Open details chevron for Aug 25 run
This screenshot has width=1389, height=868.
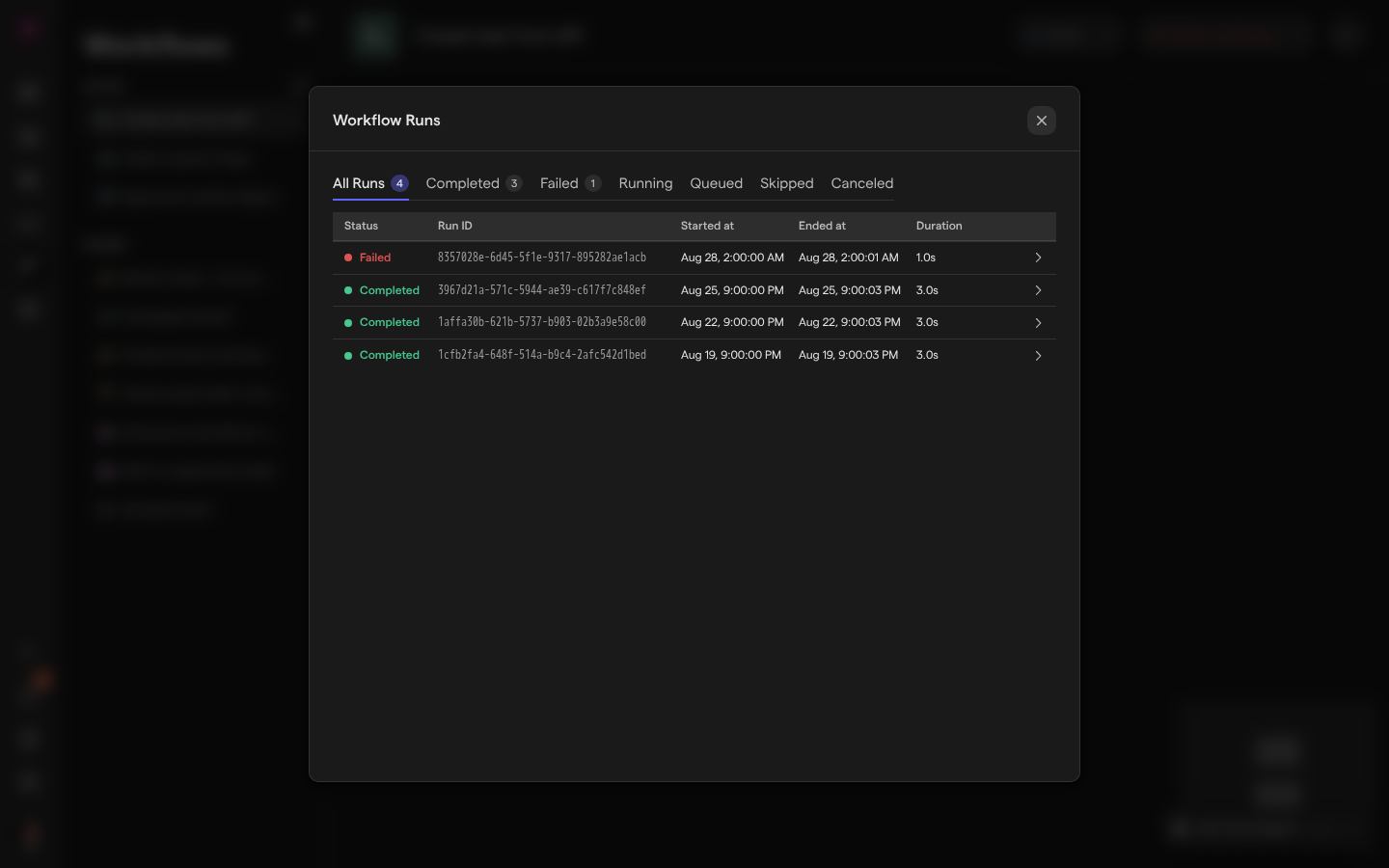tap(1038, 290)
